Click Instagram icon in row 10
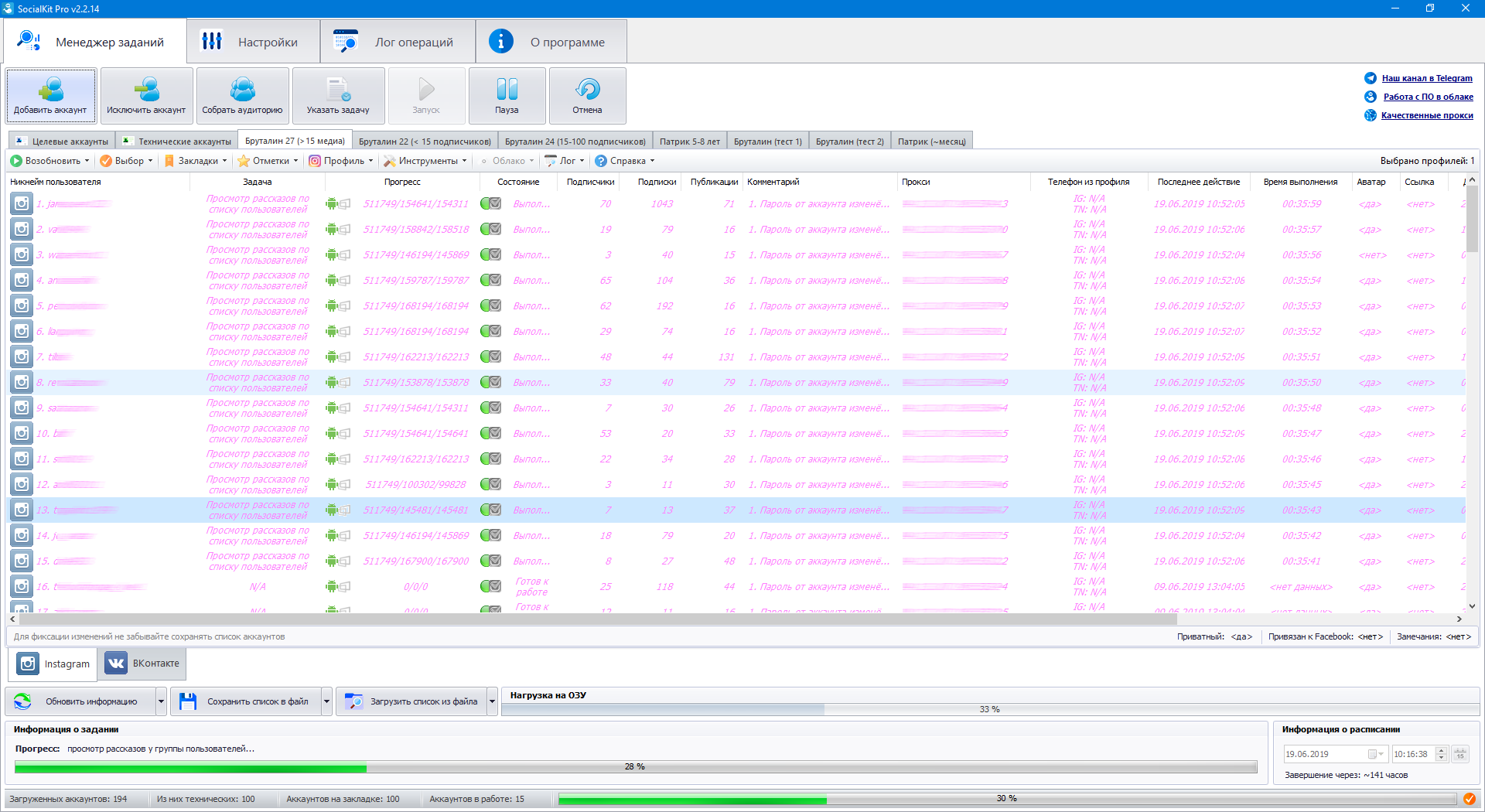The width and height of the screenshot is (1485, 812). click(x=22, y=433)
